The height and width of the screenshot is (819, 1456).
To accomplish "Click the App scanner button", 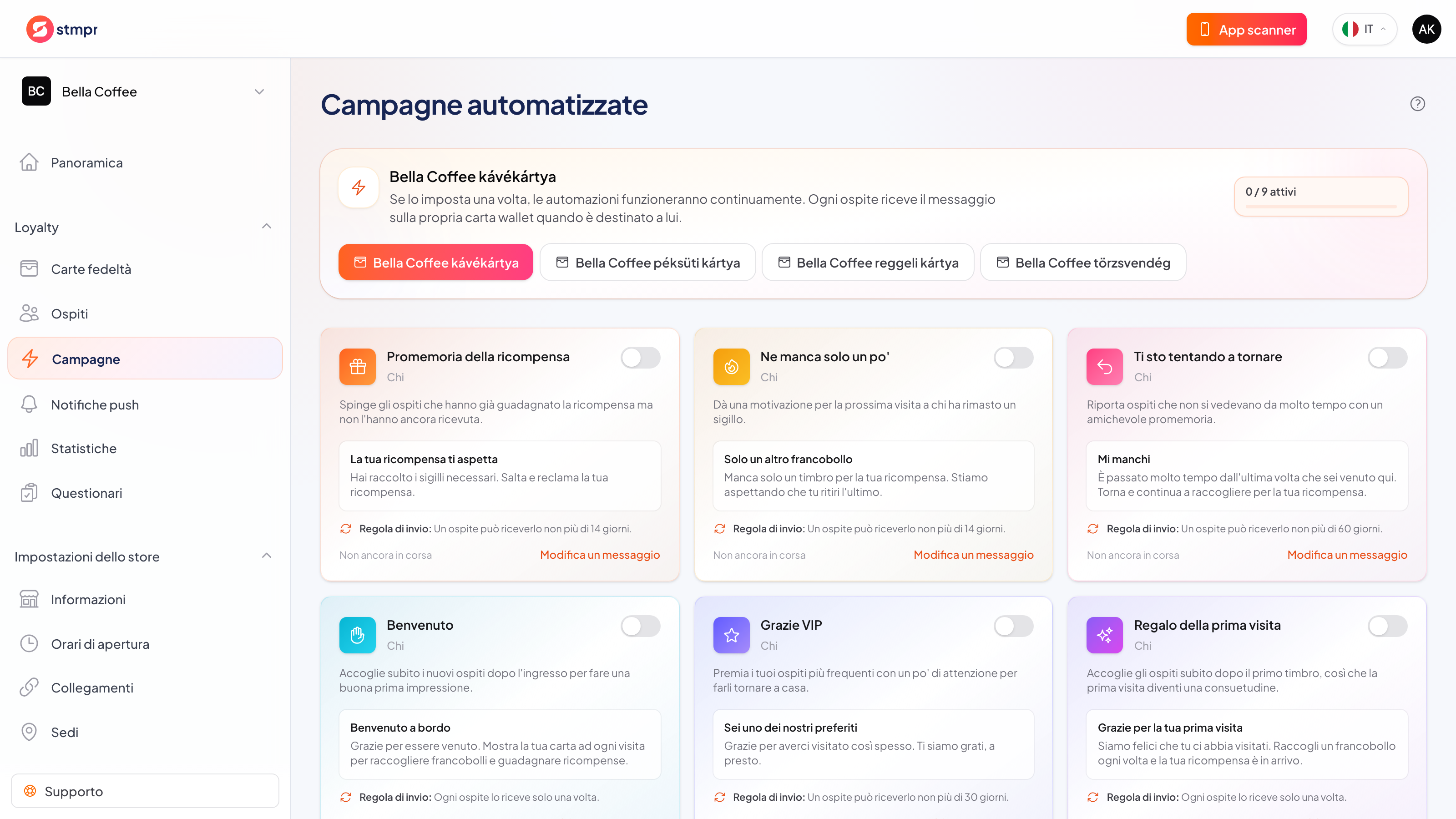I will pos(1246,30).
